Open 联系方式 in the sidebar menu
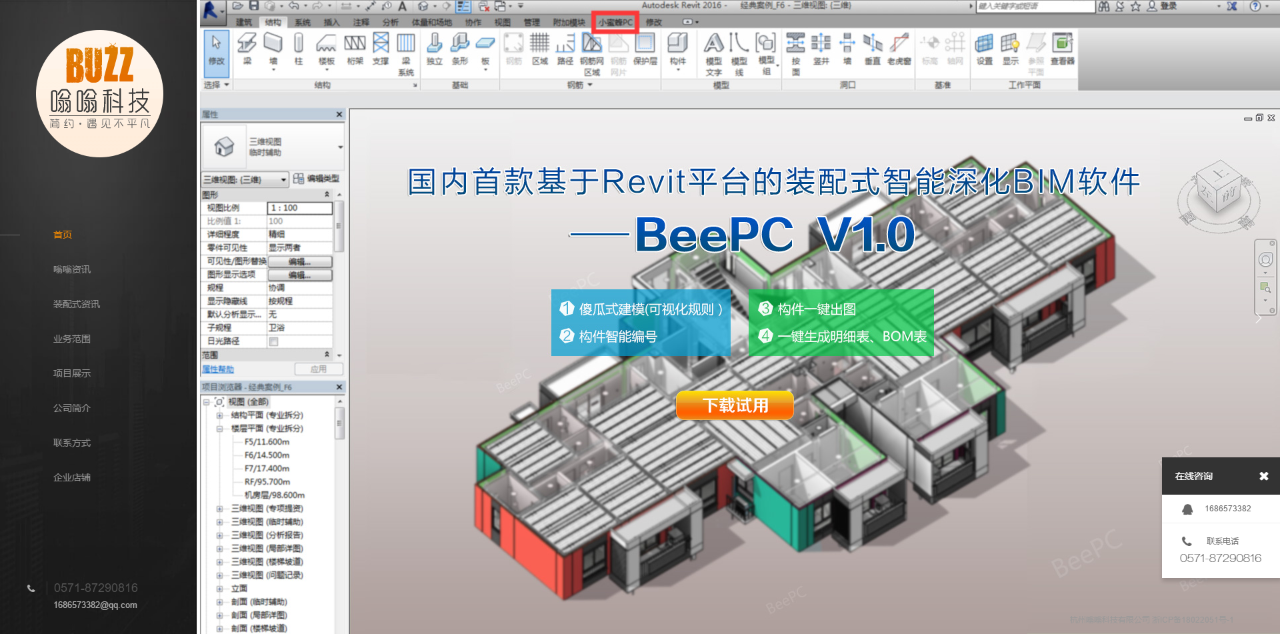This screenshot has width=1280, height=634. coord(72,442)
